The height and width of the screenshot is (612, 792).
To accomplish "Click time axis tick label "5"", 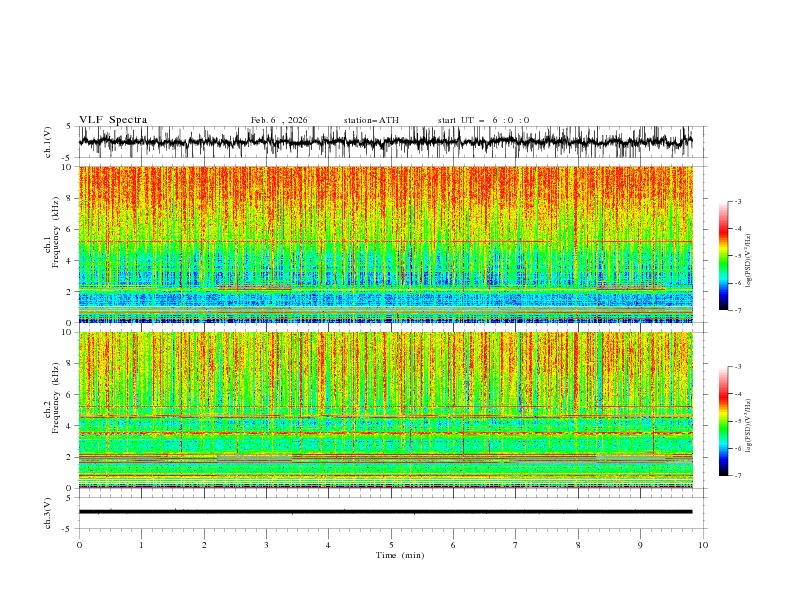I will 391,545.
